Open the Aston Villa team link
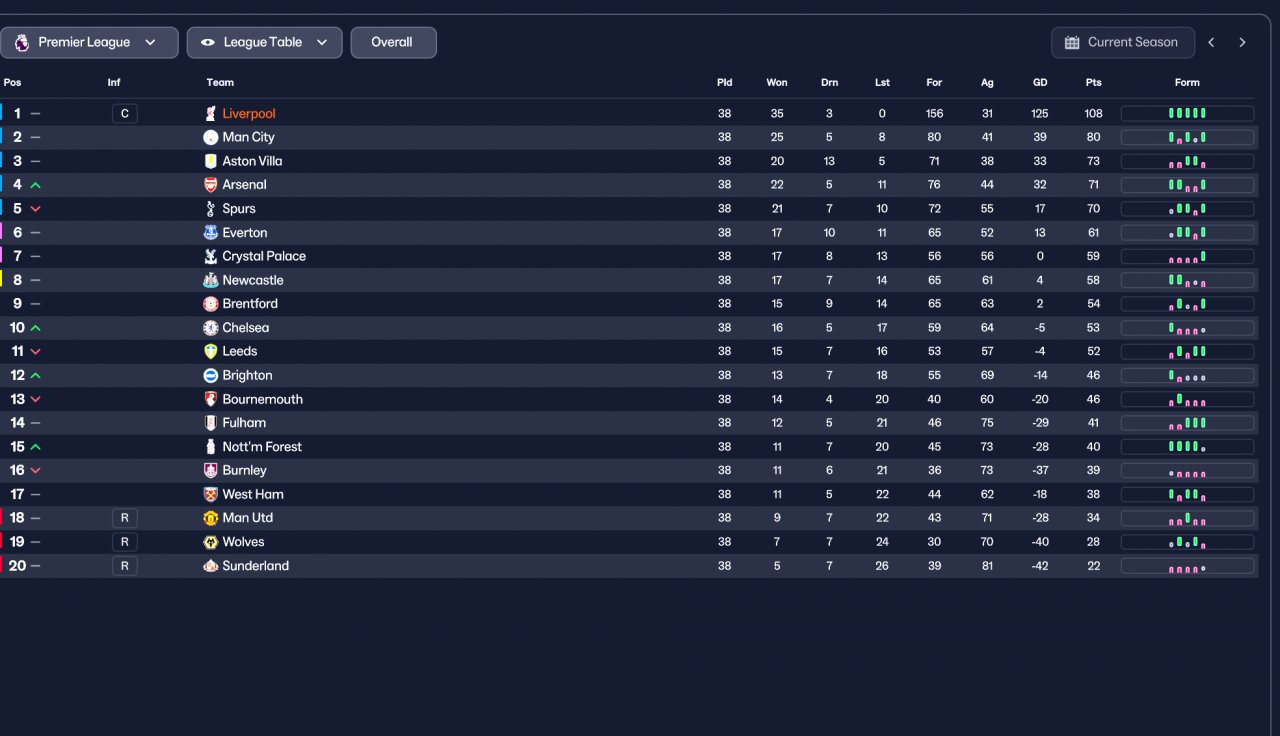Viewport: 1280px width, 736px height. [252, 161]
